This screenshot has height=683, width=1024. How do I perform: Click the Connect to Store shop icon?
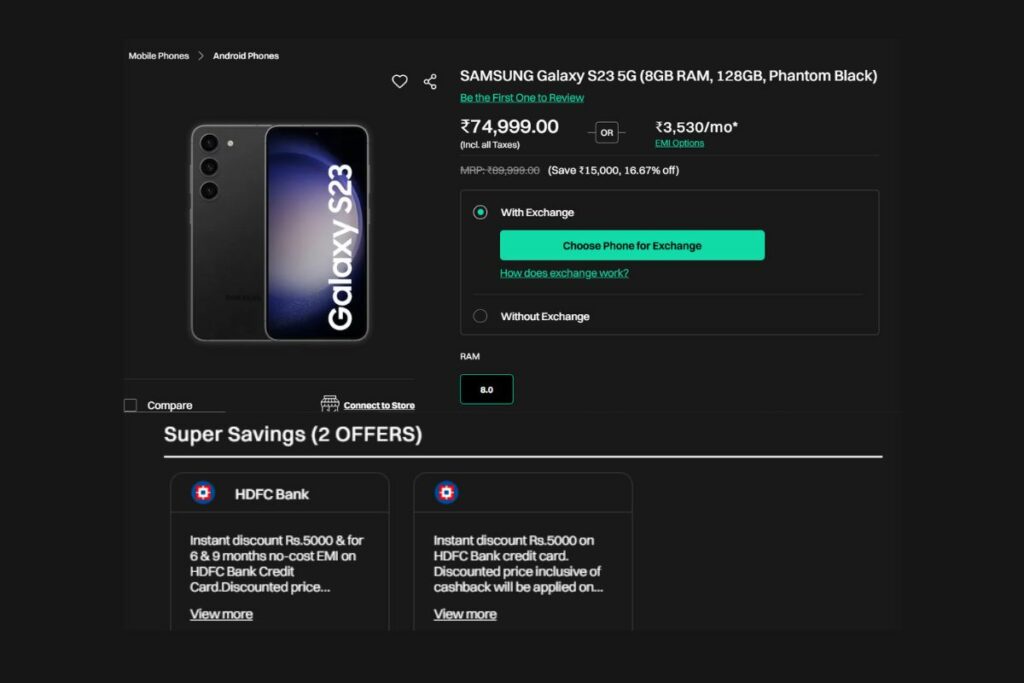pos(330,404)
